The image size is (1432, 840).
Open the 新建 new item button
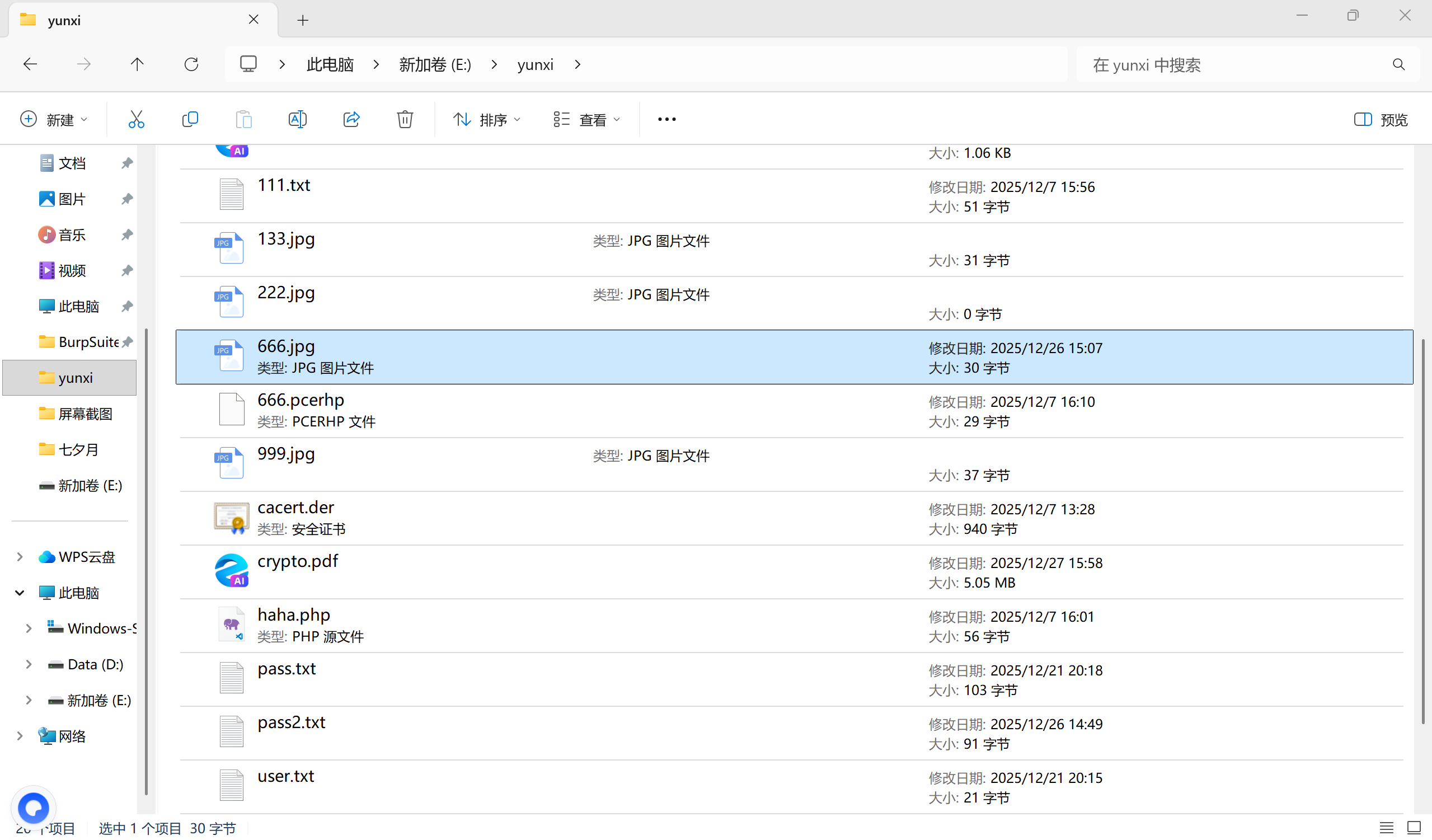(53, 119)
